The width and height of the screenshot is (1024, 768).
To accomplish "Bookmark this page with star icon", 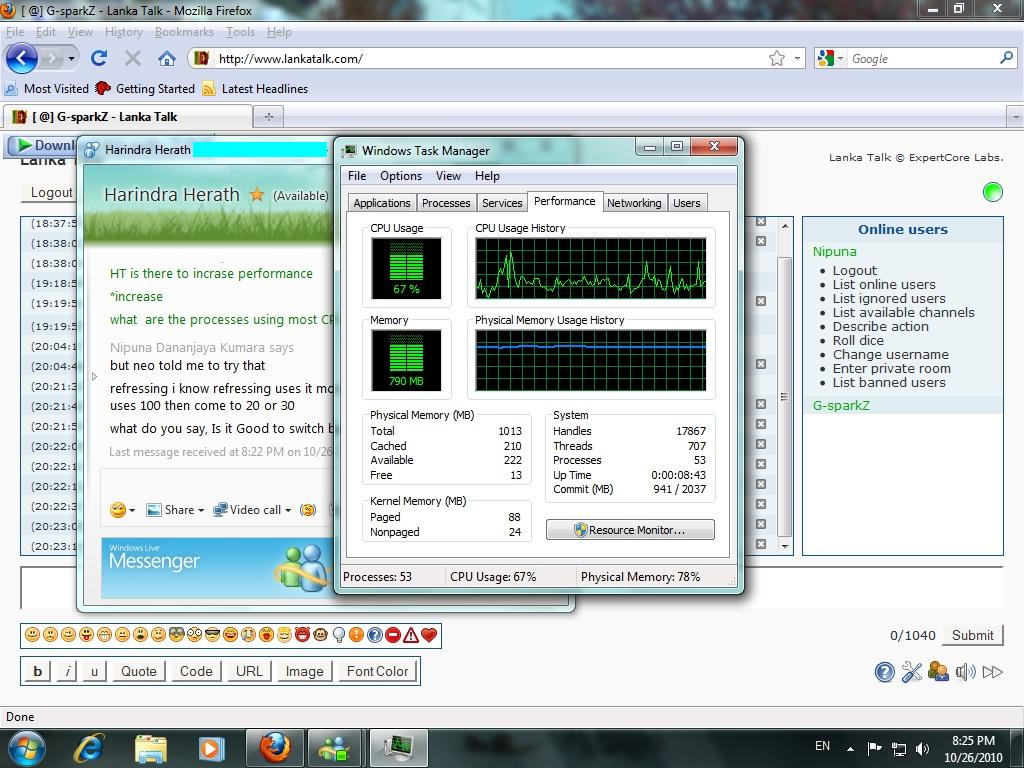I will click(x=776, y=58).
